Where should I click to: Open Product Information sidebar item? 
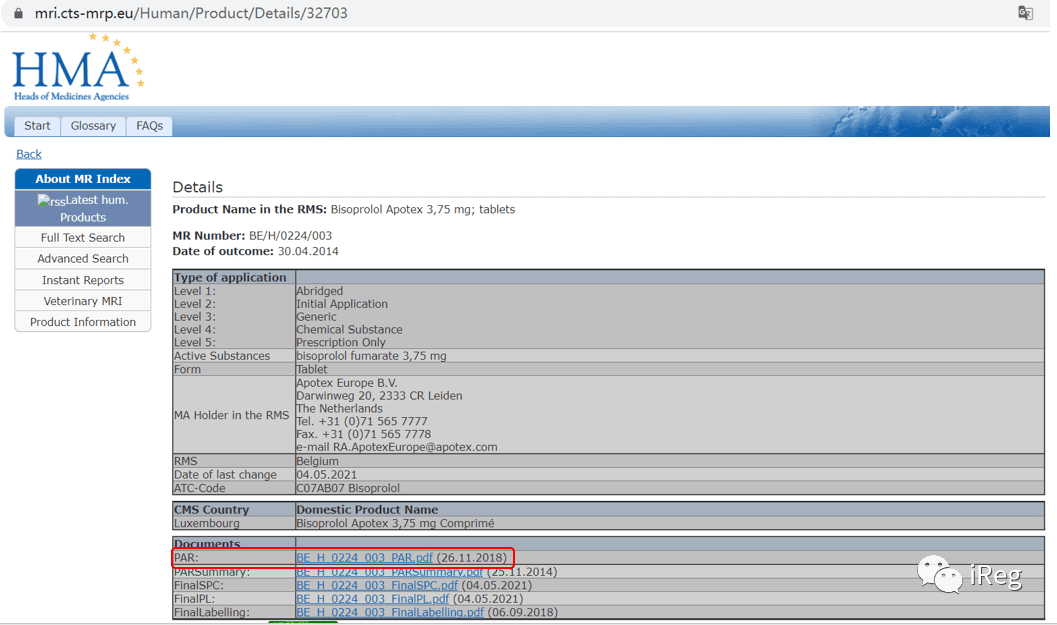tap(83, 322)
